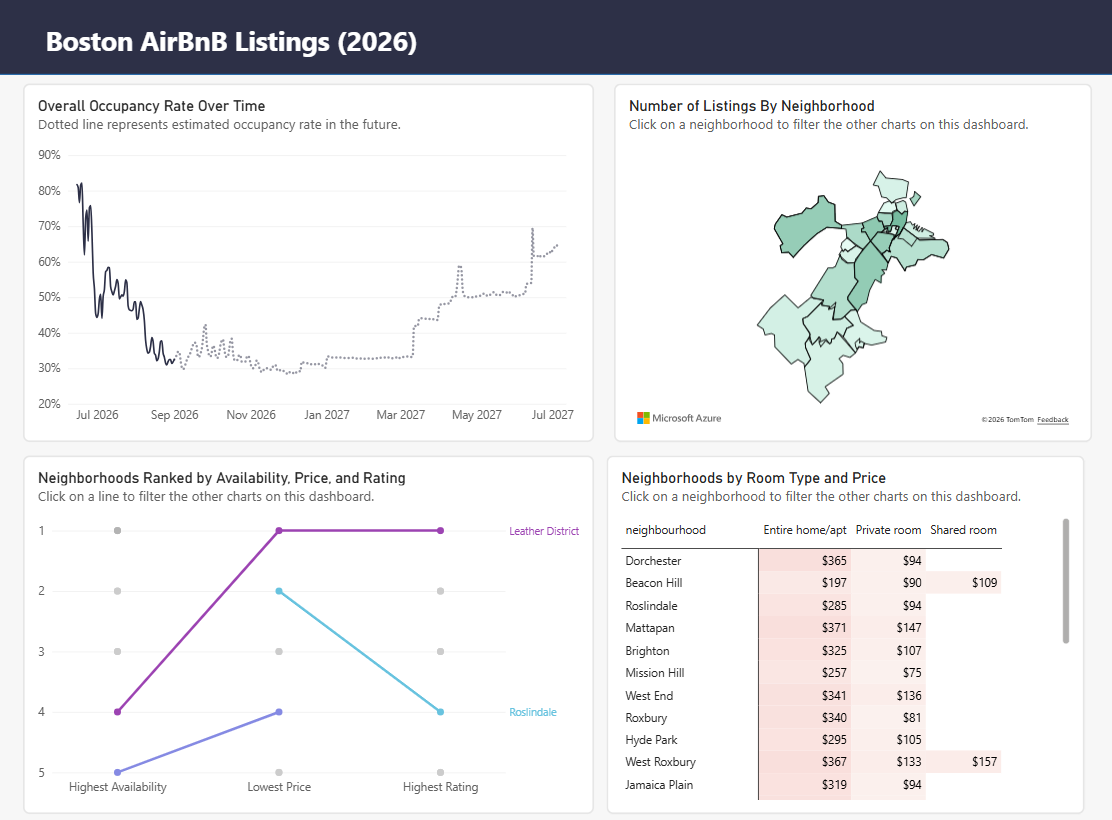The width and height of the screenshot is (1112, 820).
Task: Click the West Roxbury $157 shared room cell
Action: pos(963,762)
